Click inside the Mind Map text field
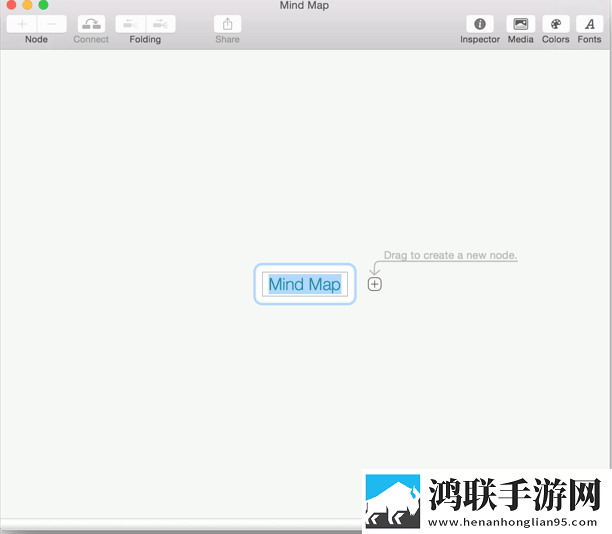 tap(305, 284)
